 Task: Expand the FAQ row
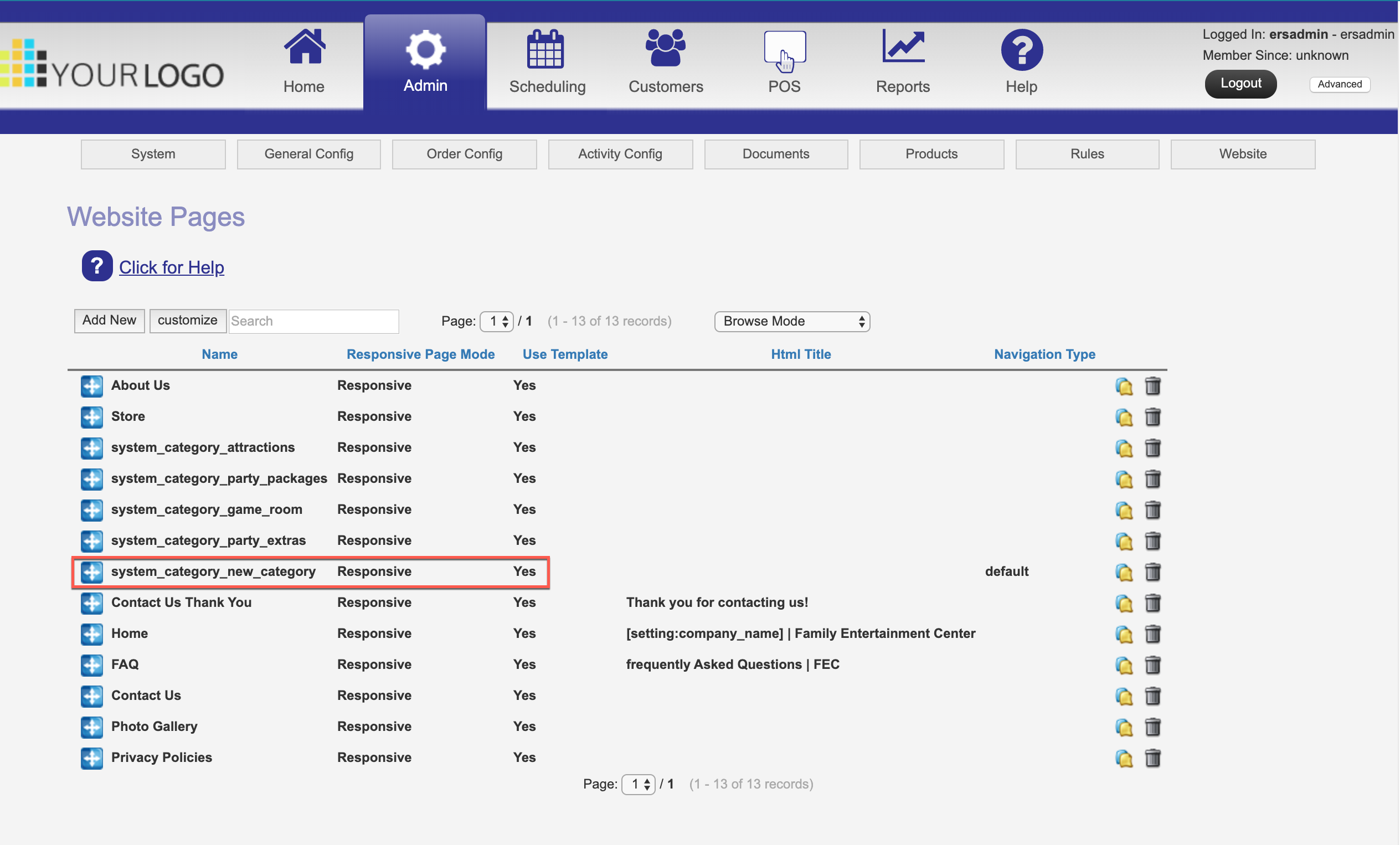click(91, 665)
